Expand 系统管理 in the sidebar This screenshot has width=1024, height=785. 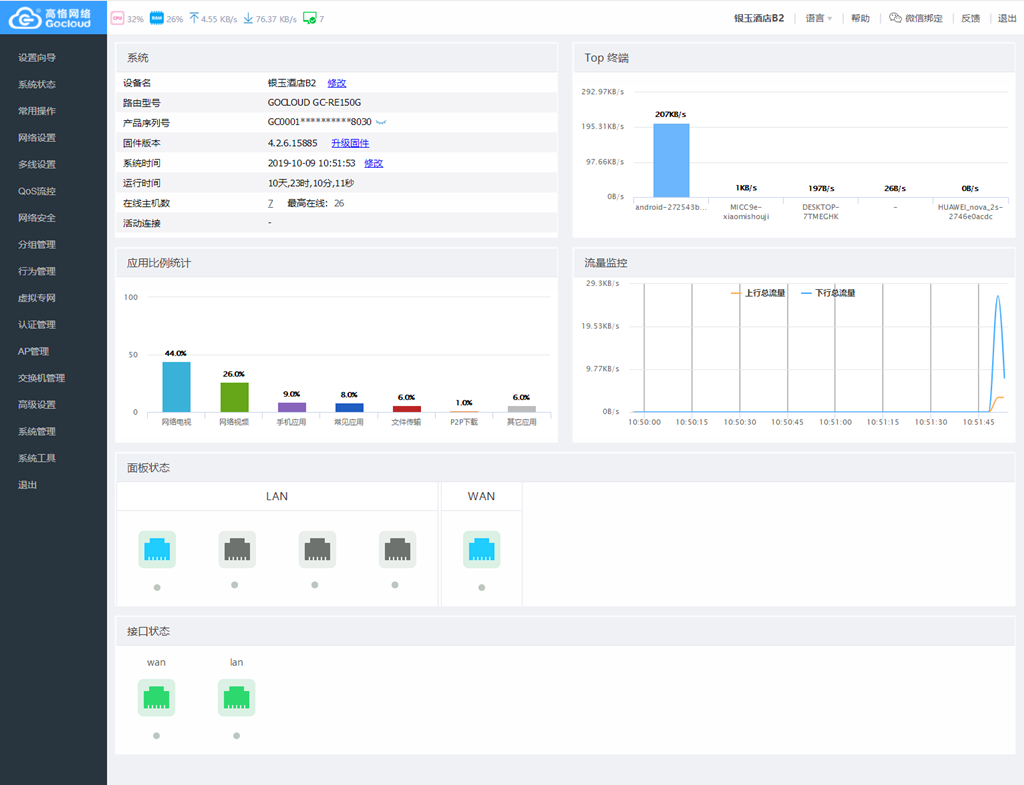click(x=37, y=432)
